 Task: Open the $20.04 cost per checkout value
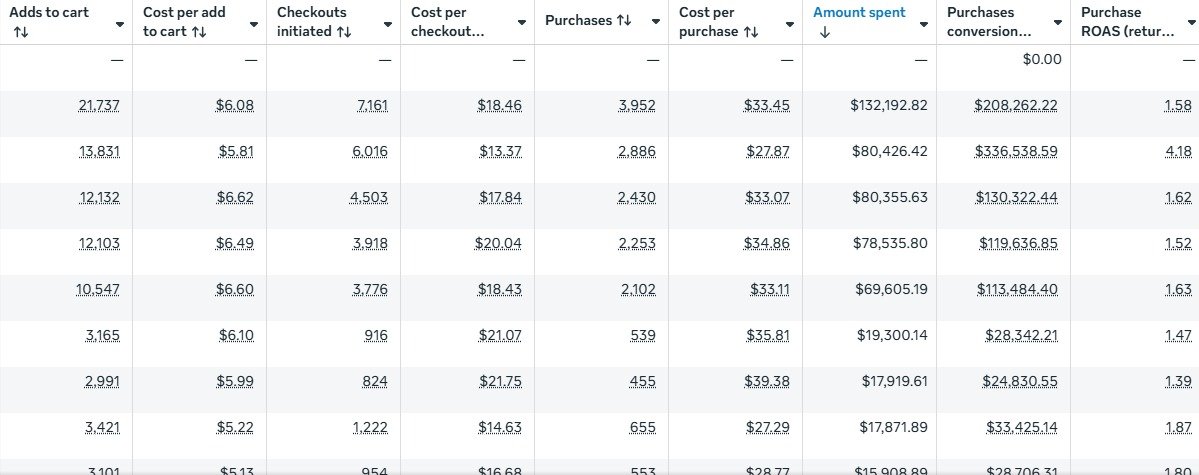point(500,244)
